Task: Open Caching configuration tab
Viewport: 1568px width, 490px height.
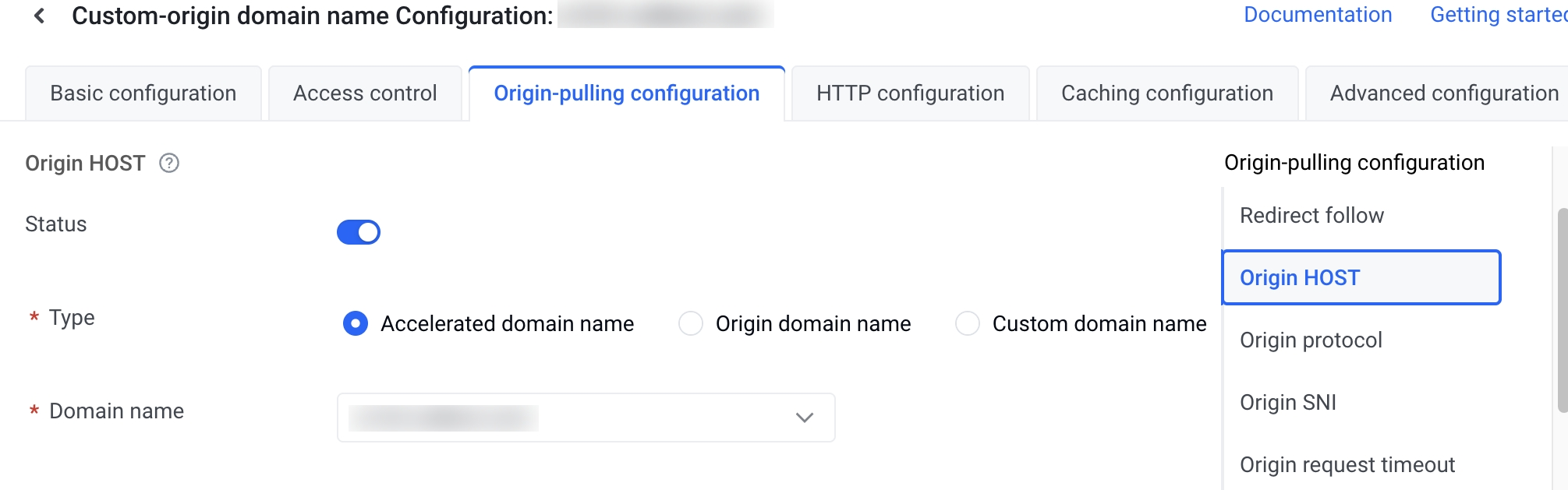Action: point(1167,93)
